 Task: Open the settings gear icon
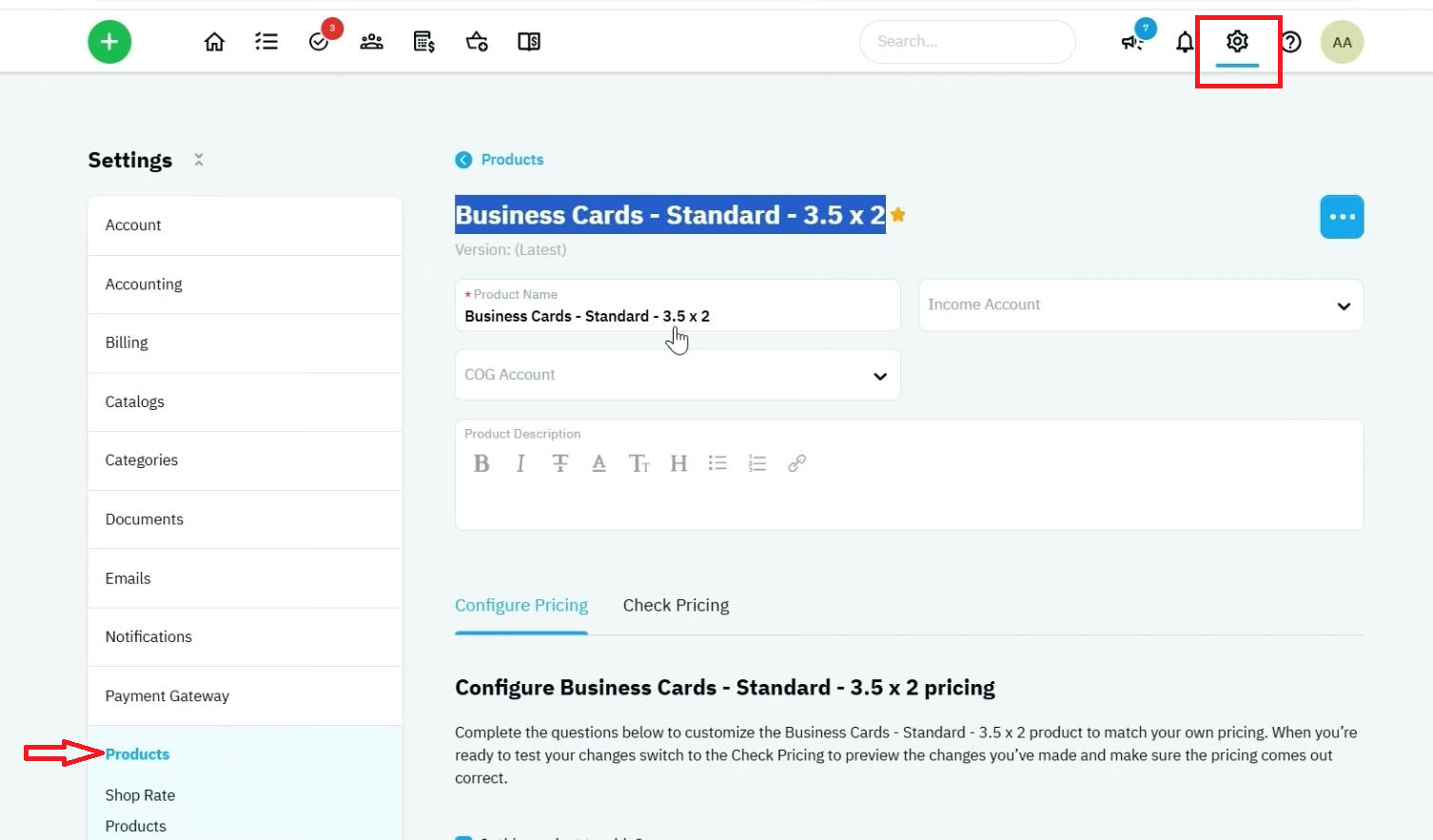click(x=1237, y=41)
